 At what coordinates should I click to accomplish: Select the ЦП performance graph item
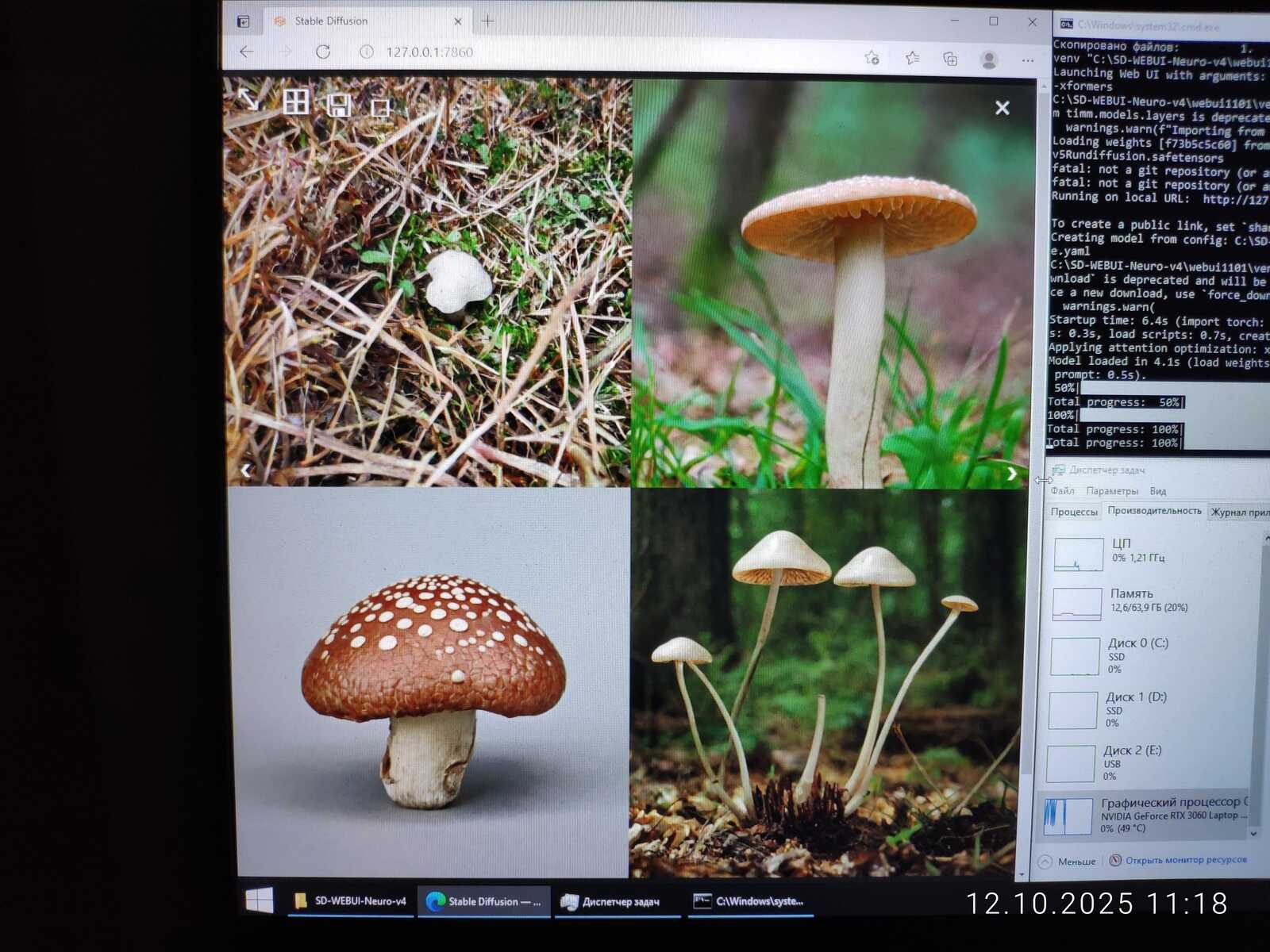tap(1153, 553)
